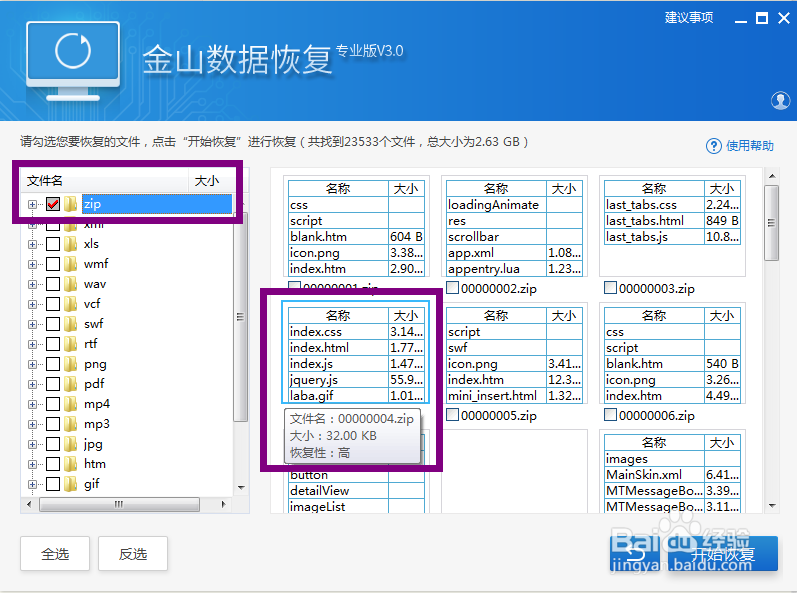The image size is (797, 593).
Task: Check the 00000005.zip file checkbox
Action: 452,415
